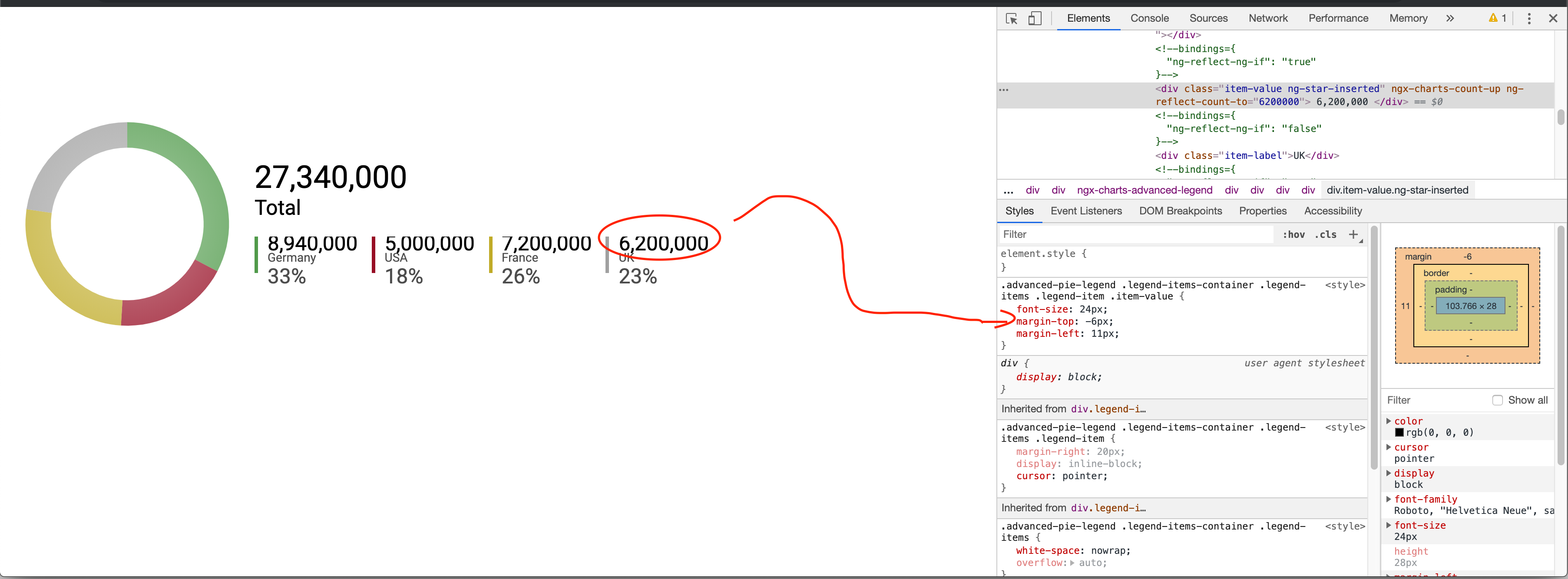Click the <style> source link for the legend rule
Screen dimensions: 1568x579
pyautogui.click(x=1345, y=285)
